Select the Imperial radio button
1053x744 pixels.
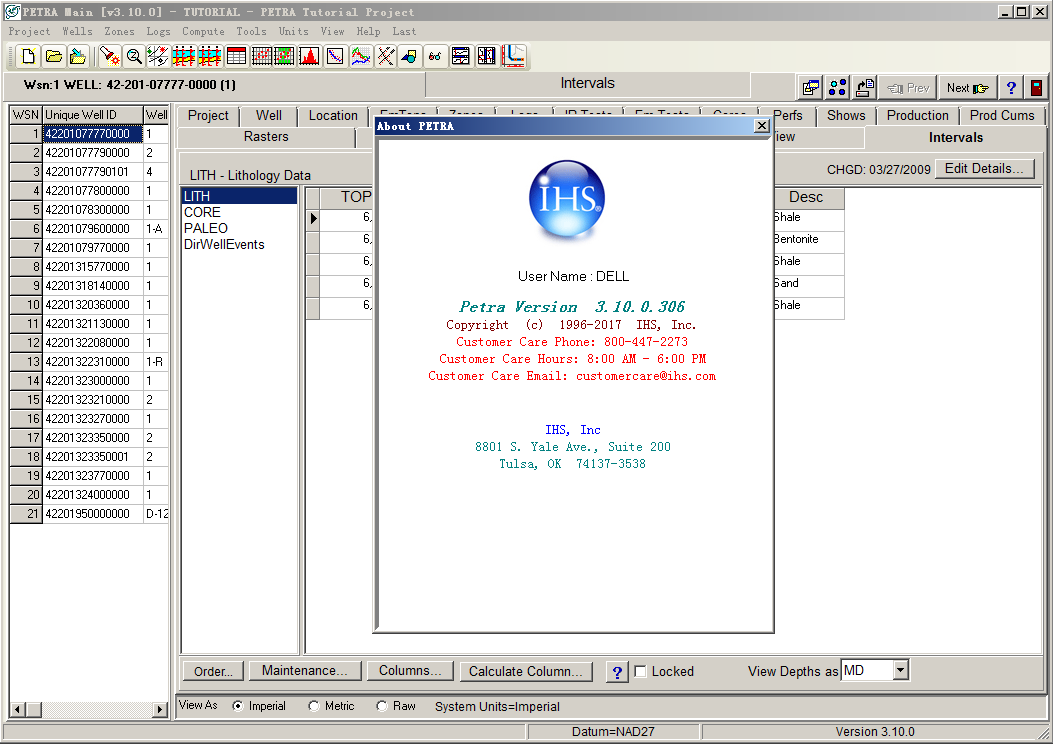238,706
